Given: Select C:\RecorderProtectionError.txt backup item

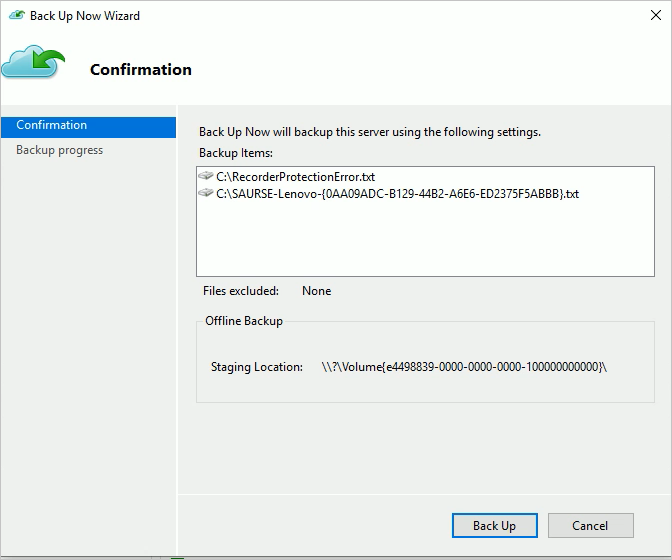Looking at the screenshot, I should pyautogui.click(x=295, y=177).
